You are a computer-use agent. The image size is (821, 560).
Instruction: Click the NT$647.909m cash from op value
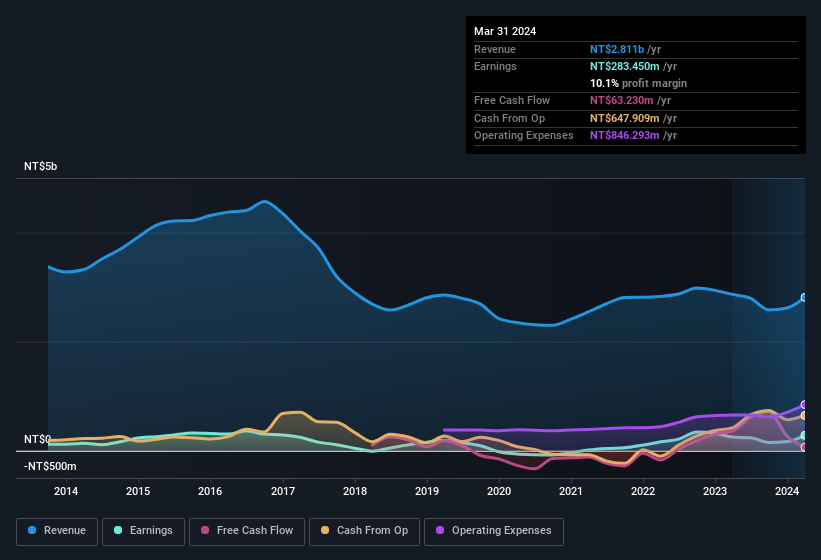pyautogui.click(x=625, y=118)
